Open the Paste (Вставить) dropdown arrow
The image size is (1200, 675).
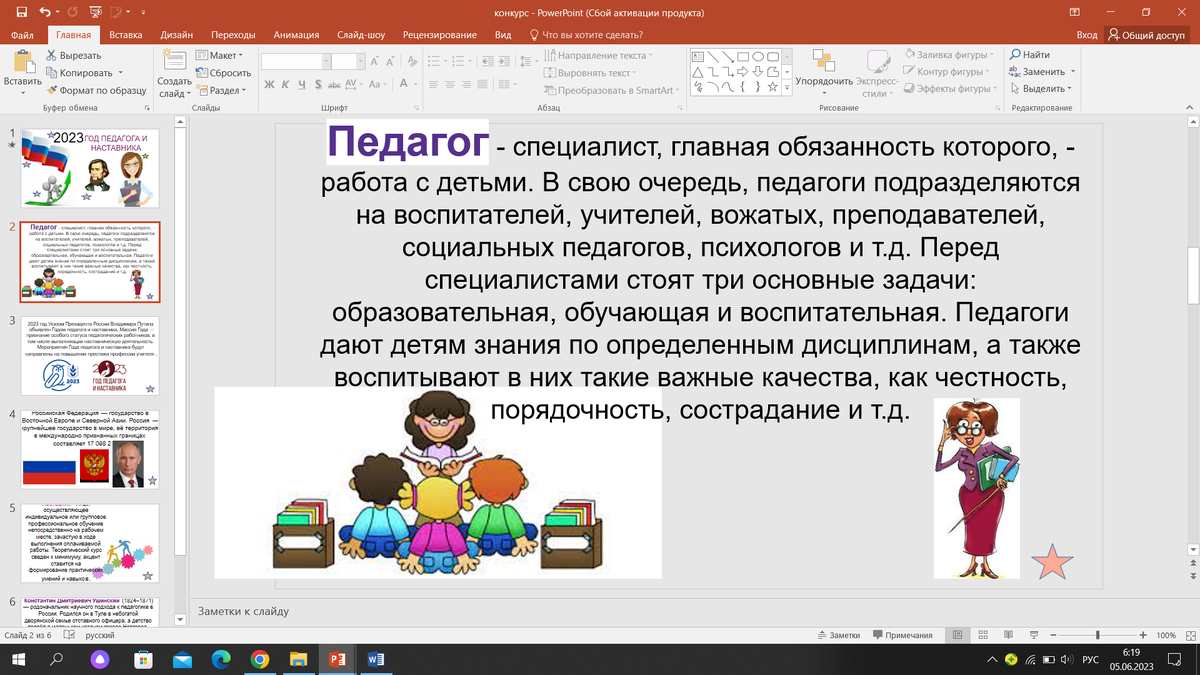click(x=22, y=92)
